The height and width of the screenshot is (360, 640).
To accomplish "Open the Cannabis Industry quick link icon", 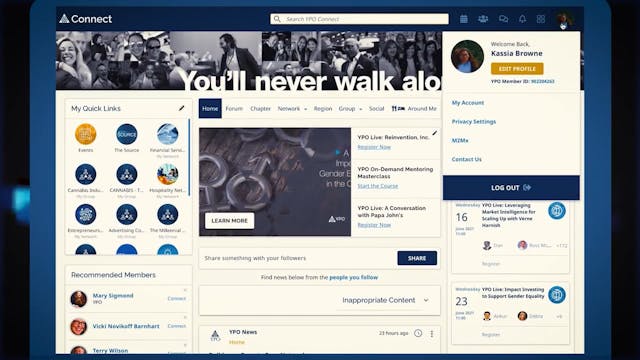I will [x=86, y=174].
